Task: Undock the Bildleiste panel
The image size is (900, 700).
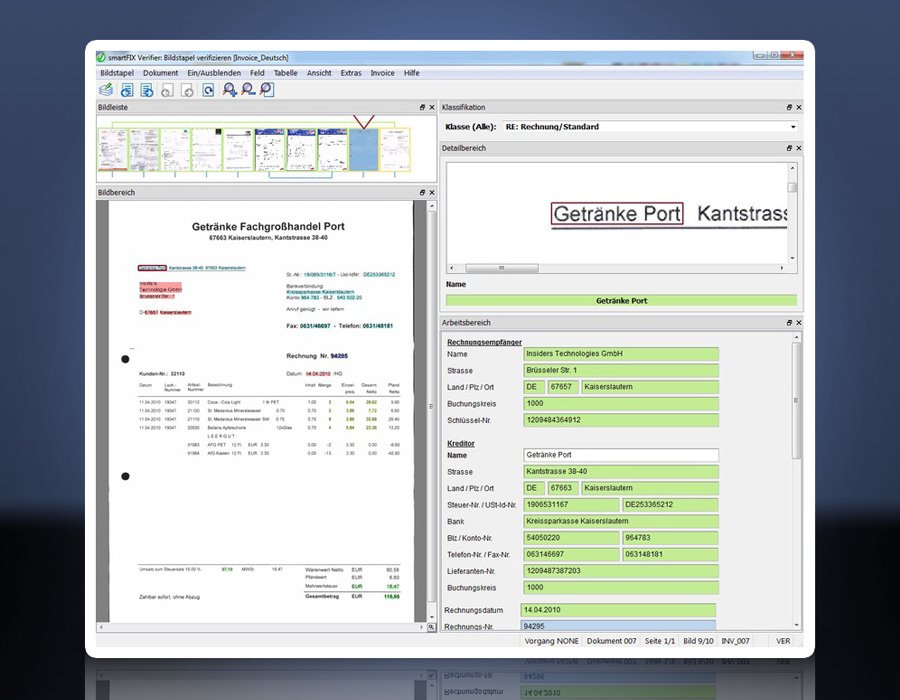Action: tap(423, 107)
